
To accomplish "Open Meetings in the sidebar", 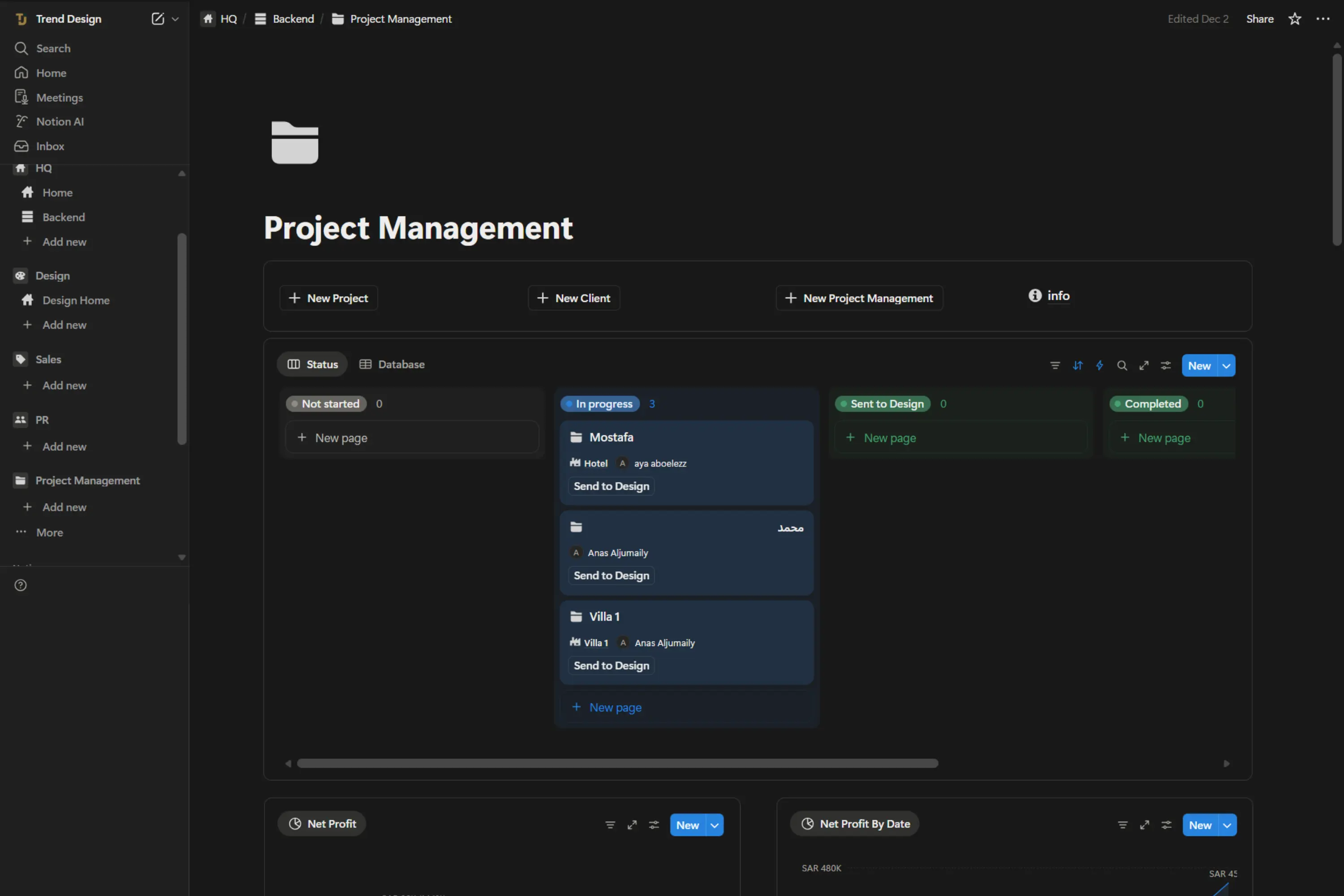I will 60,97.
